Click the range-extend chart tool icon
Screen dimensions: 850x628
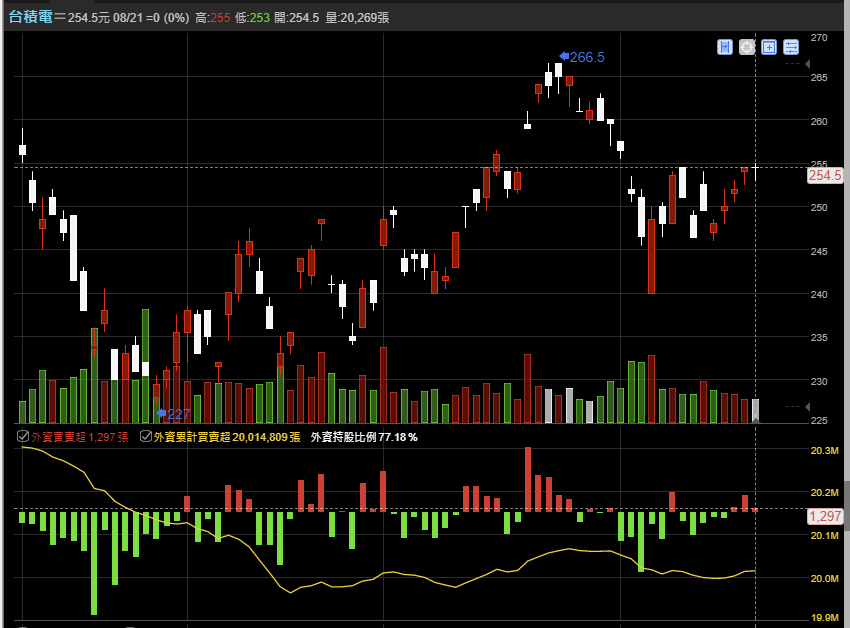click(x=725, y=47)
